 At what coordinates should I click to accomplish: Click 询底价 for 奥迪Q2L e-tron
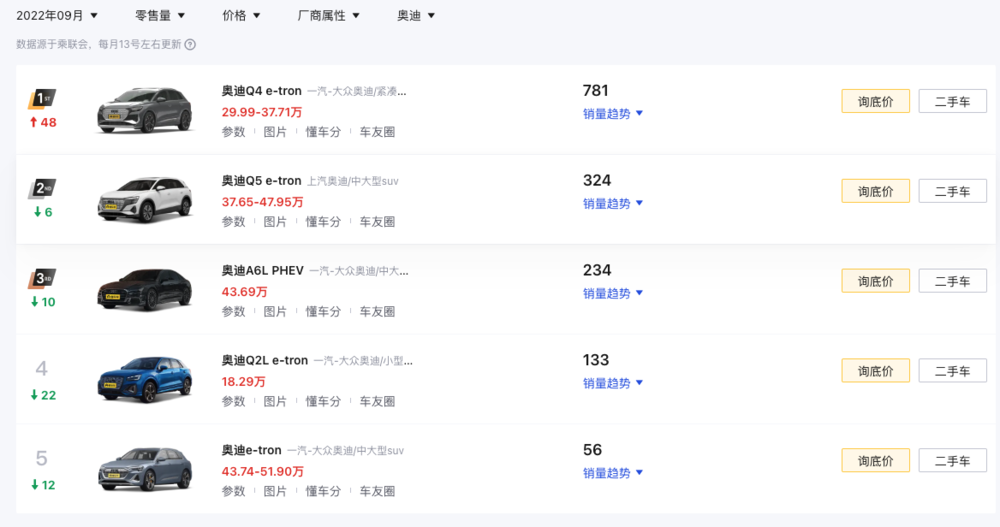point(876,371)
